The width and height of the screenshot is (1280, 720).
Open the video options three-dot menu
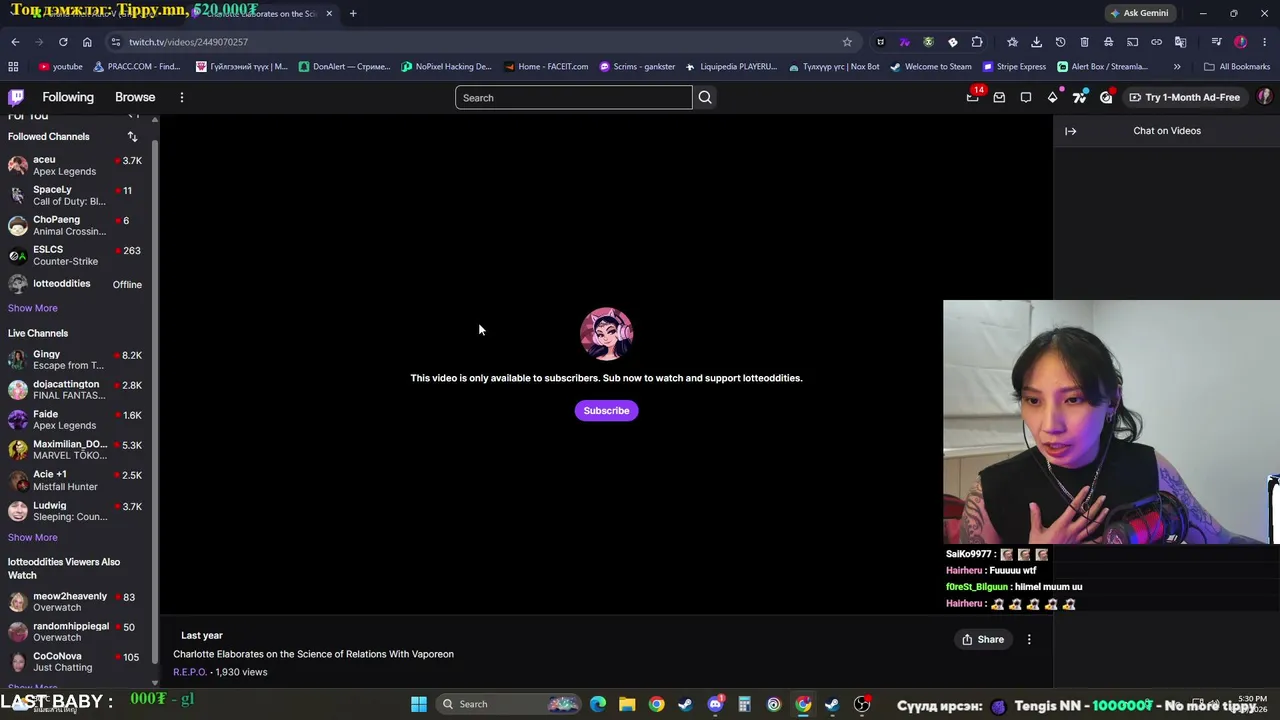(1029, 639)
